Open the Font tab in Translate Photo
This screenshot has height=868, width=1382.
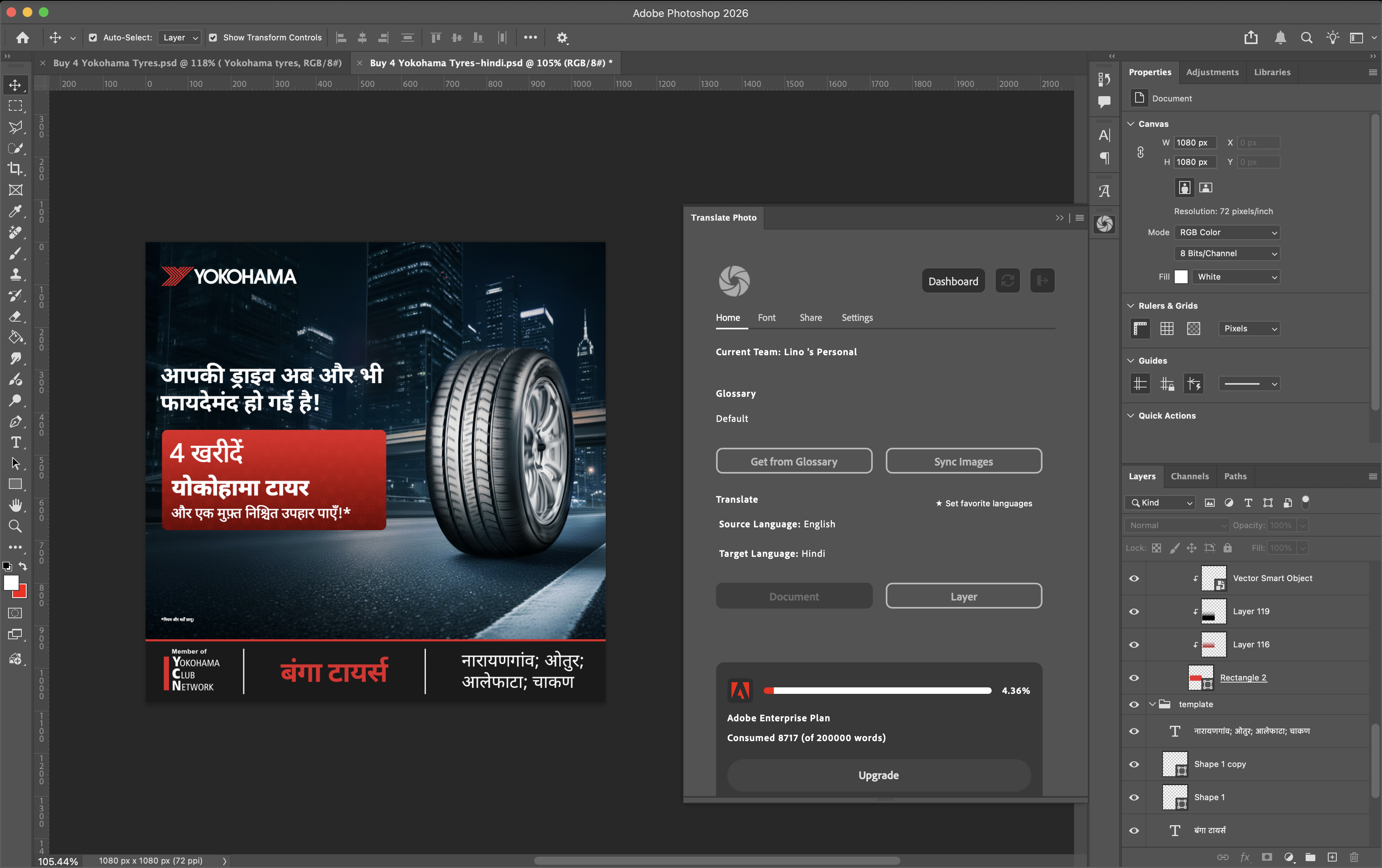pyautogui.click(x=766, y=318)
